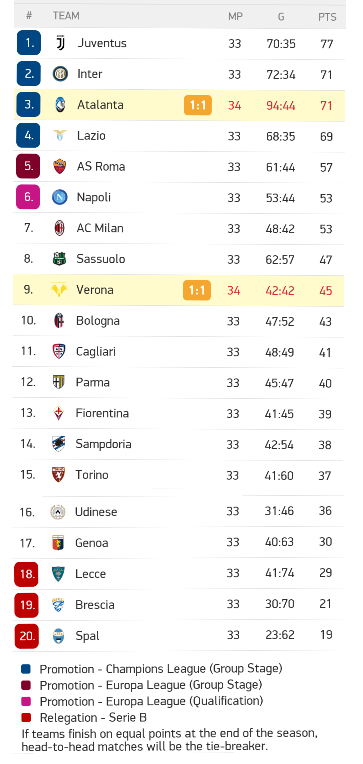Sort table by PTS column header
This screenshot has height=764, width=363.
tap(327, 17)
